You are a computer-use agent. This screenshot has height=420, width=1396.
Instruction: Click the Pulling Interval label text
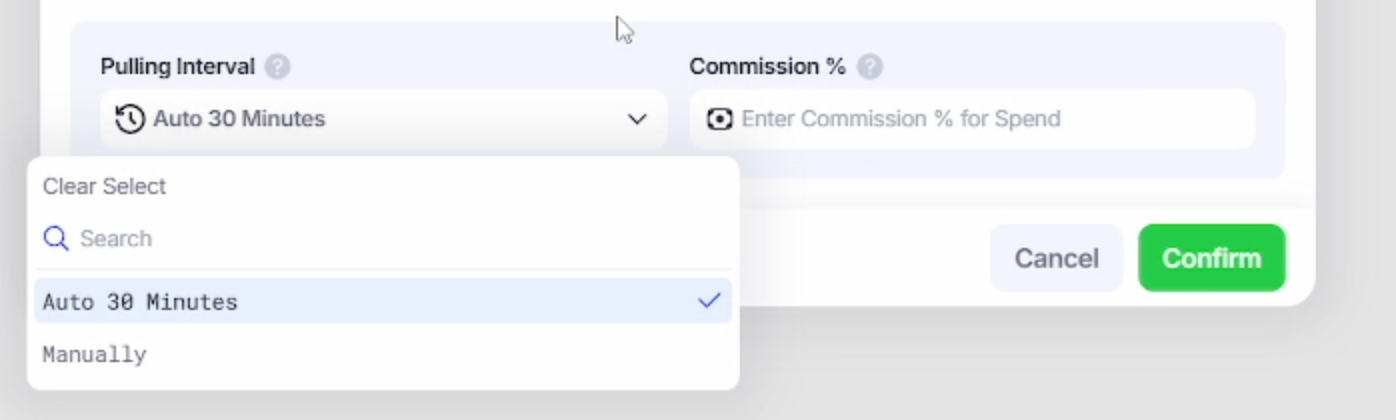[177, 67]
